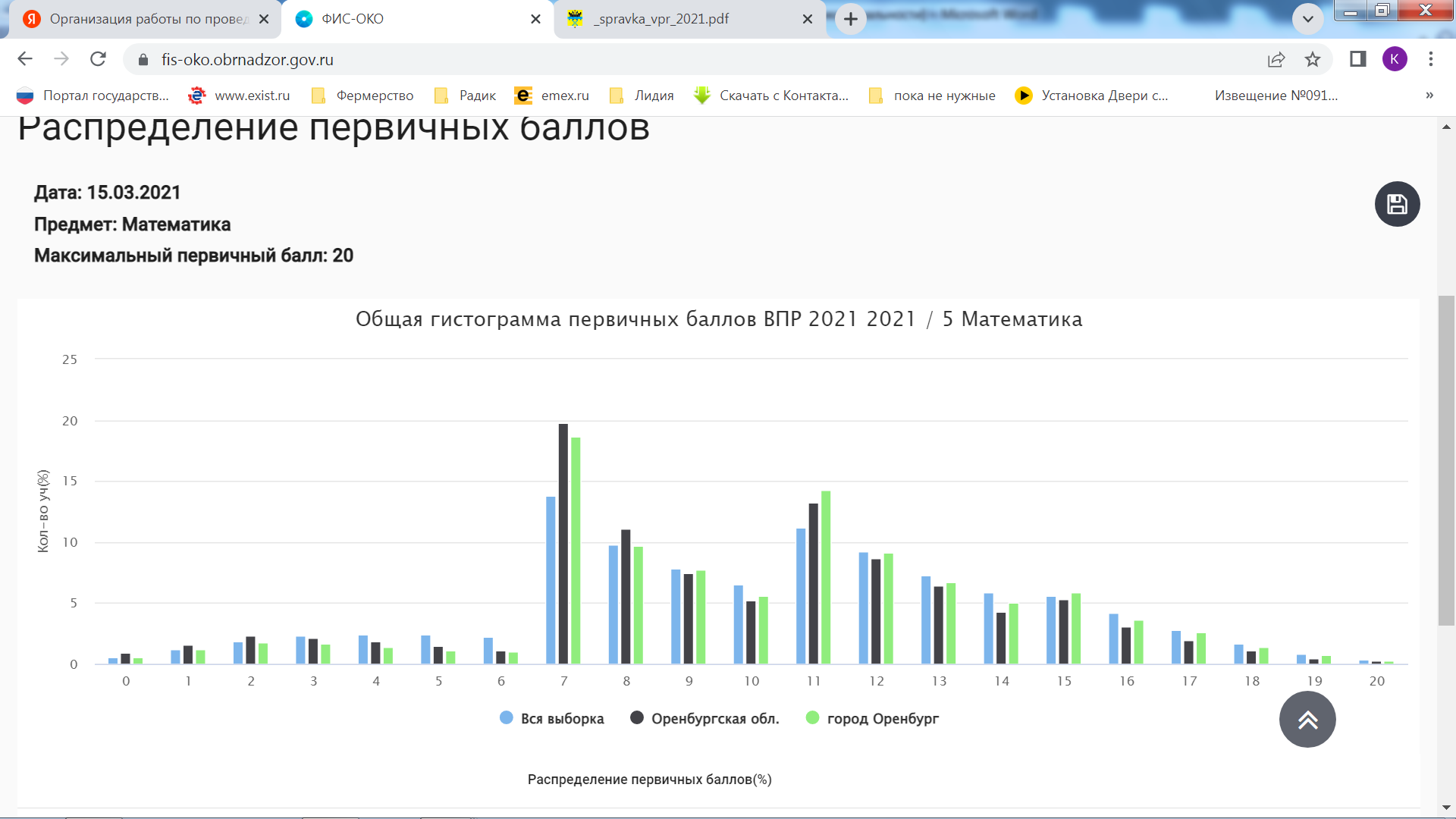1456x819 pixels.
Task: Click the ФИС-ОКО tab favicon
Action: click(304, 19)
